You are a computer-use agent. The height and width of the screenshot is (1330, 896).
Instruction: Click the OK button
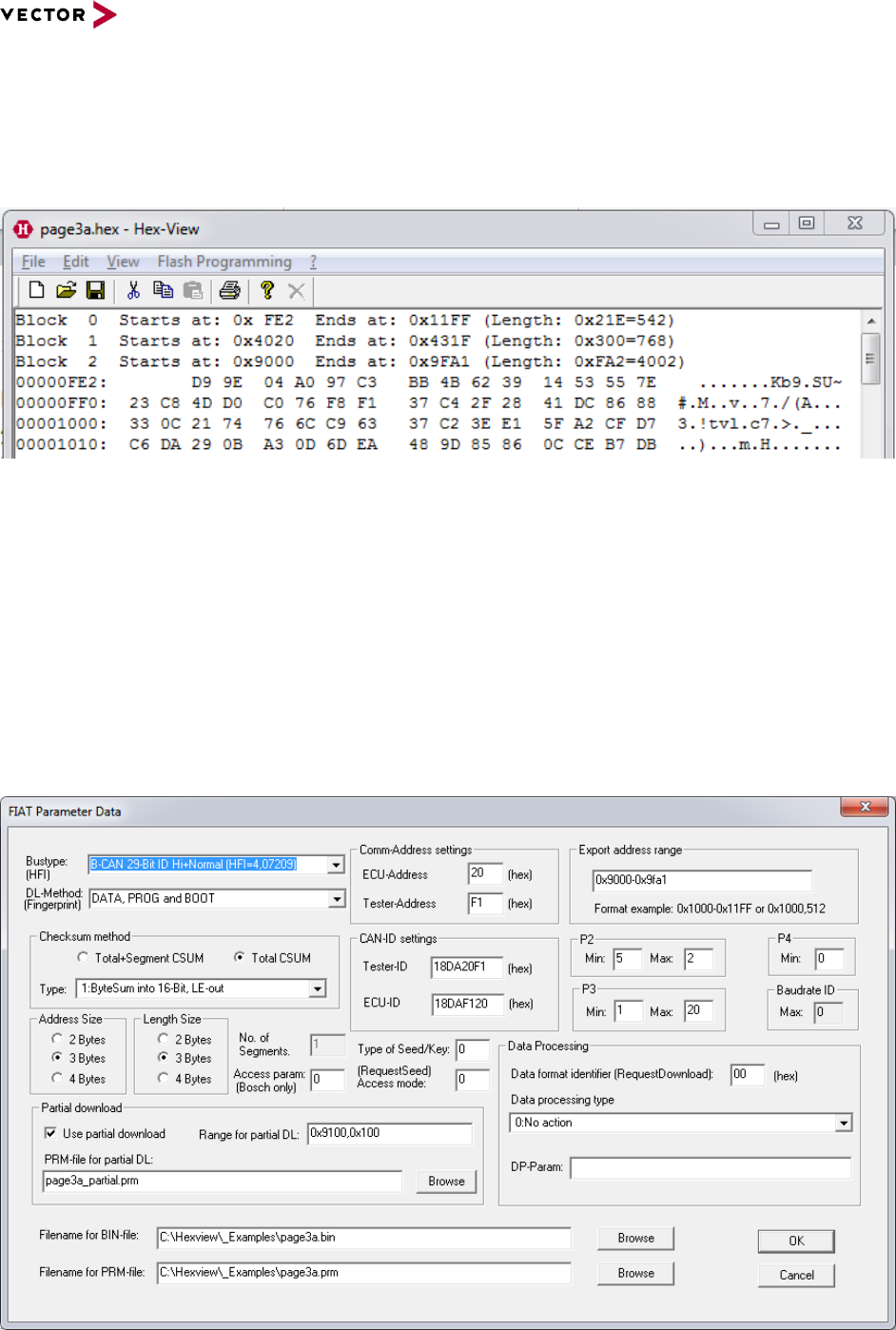tap(796, 1242)
